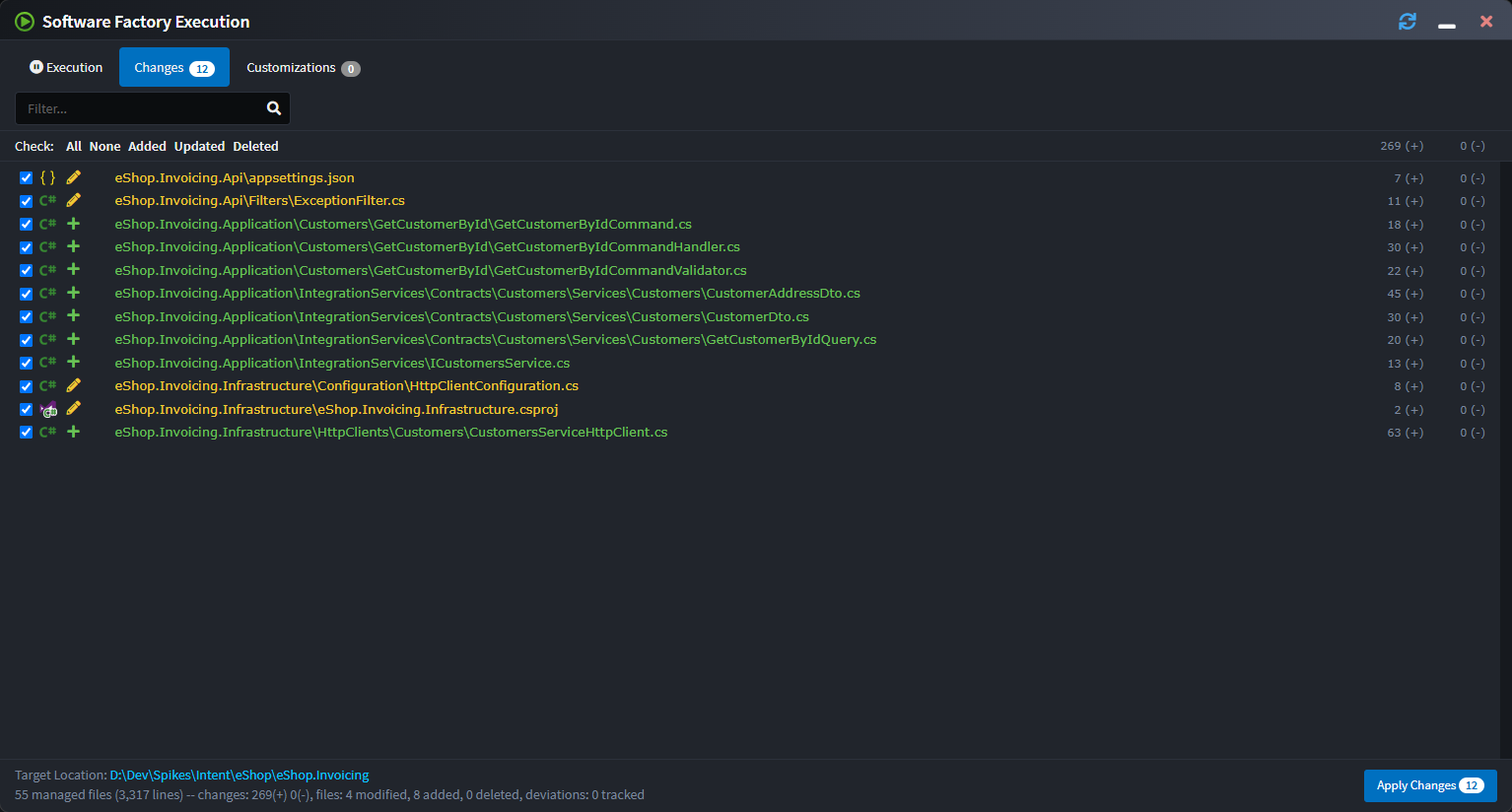Select the Changes tab
1512x812 pixels.
pos(174,67)
